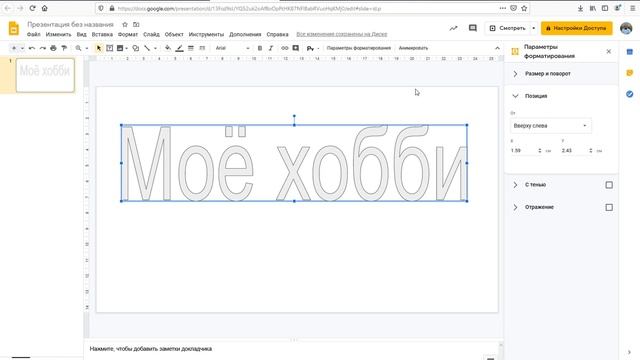Open the Формат menu
640x360 pixels.
tap(128, 34)
